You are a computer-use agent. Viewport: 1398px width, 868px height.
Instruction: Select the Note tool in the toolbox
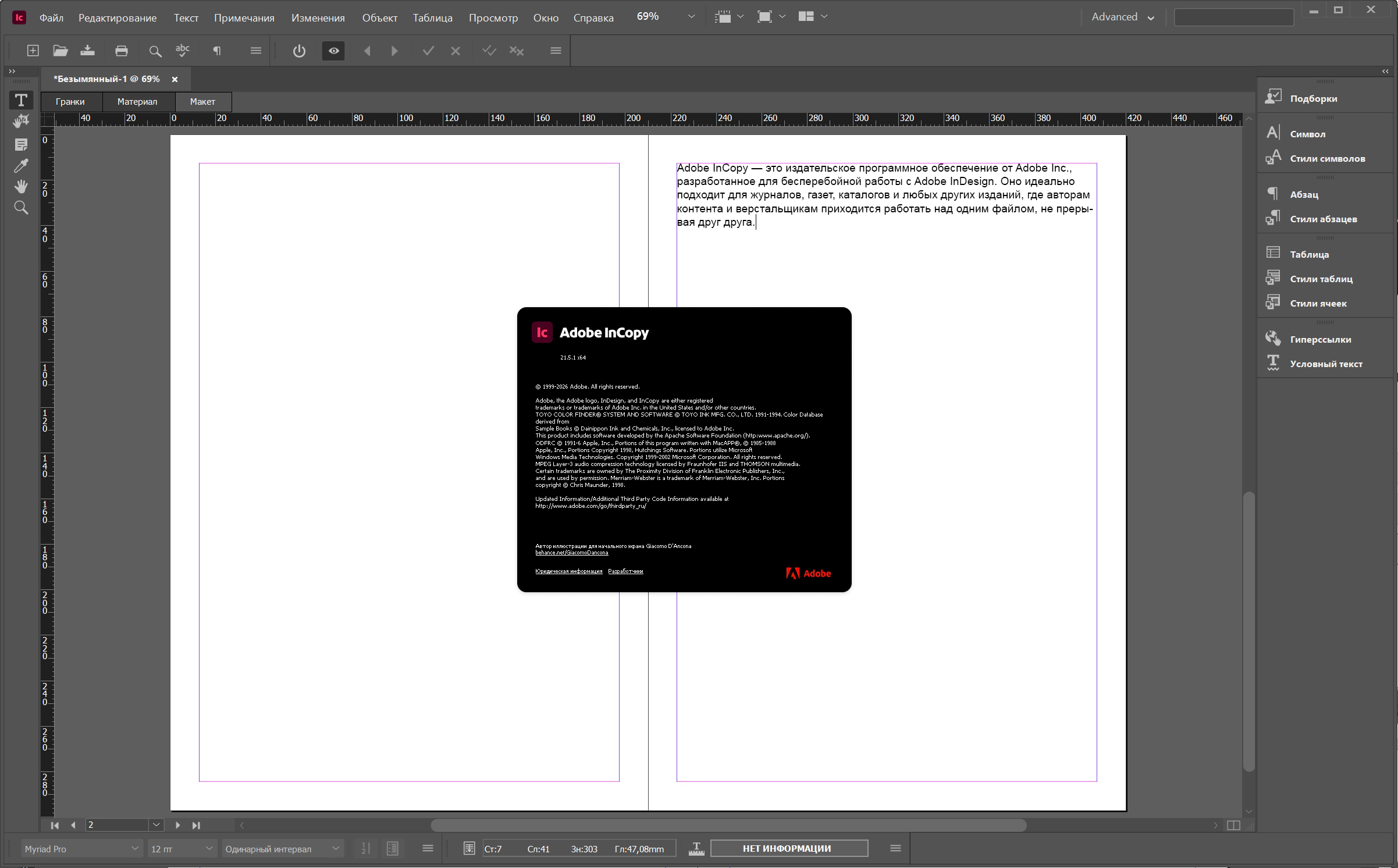[x=21, y=145]
